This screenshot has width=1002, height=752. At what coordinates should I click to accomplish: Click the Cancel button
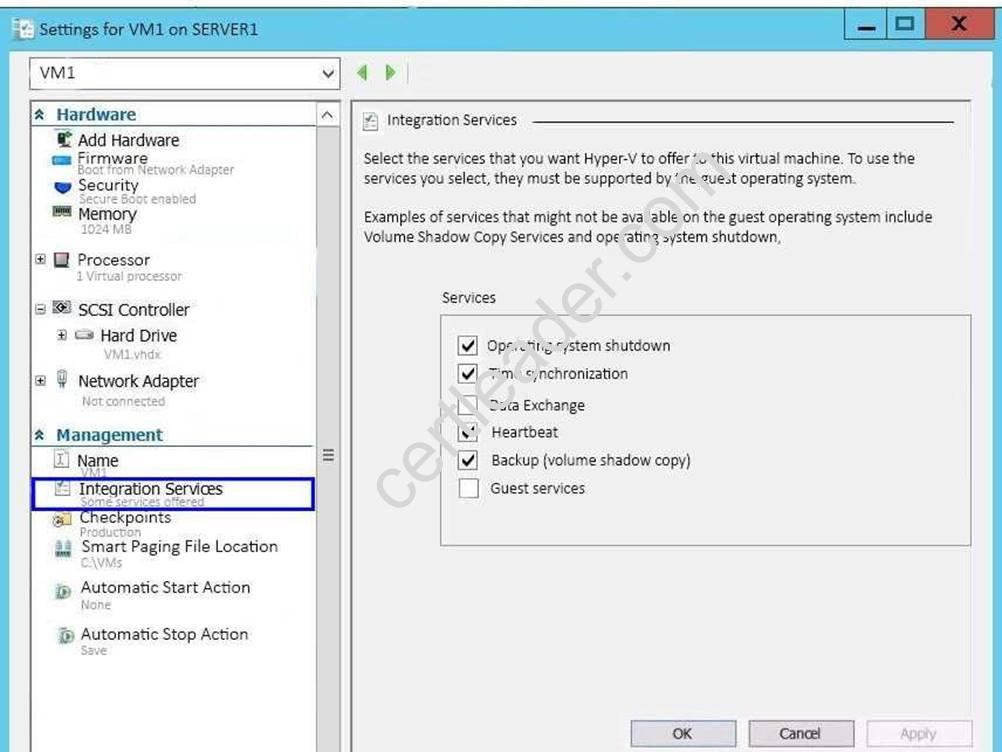click(x=801, y=733)
